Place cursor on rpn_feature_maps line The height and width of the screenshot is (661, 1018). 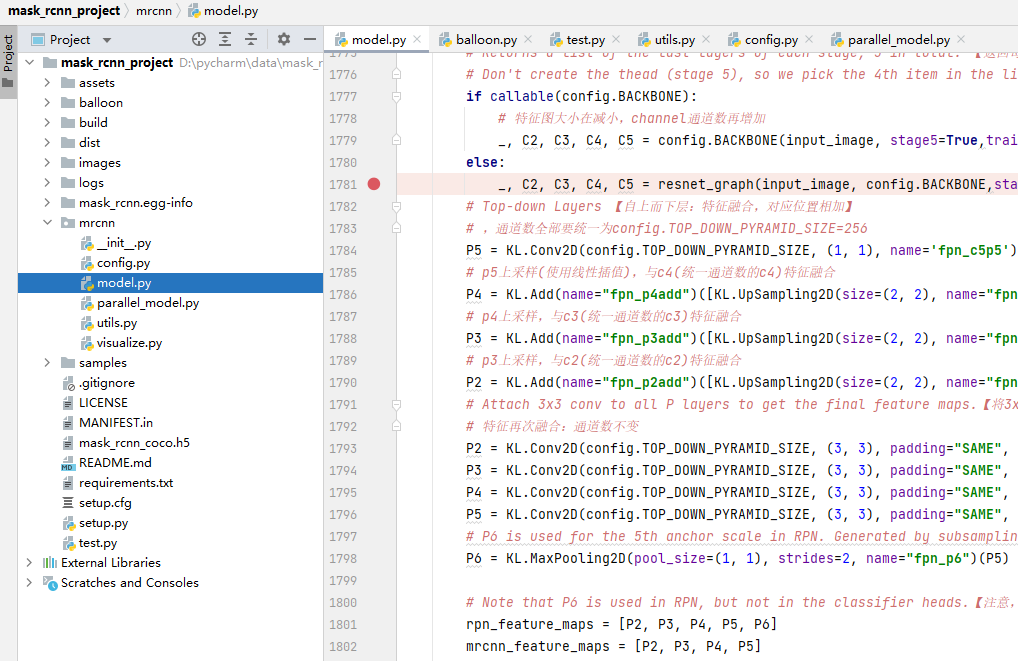point(621,625)
